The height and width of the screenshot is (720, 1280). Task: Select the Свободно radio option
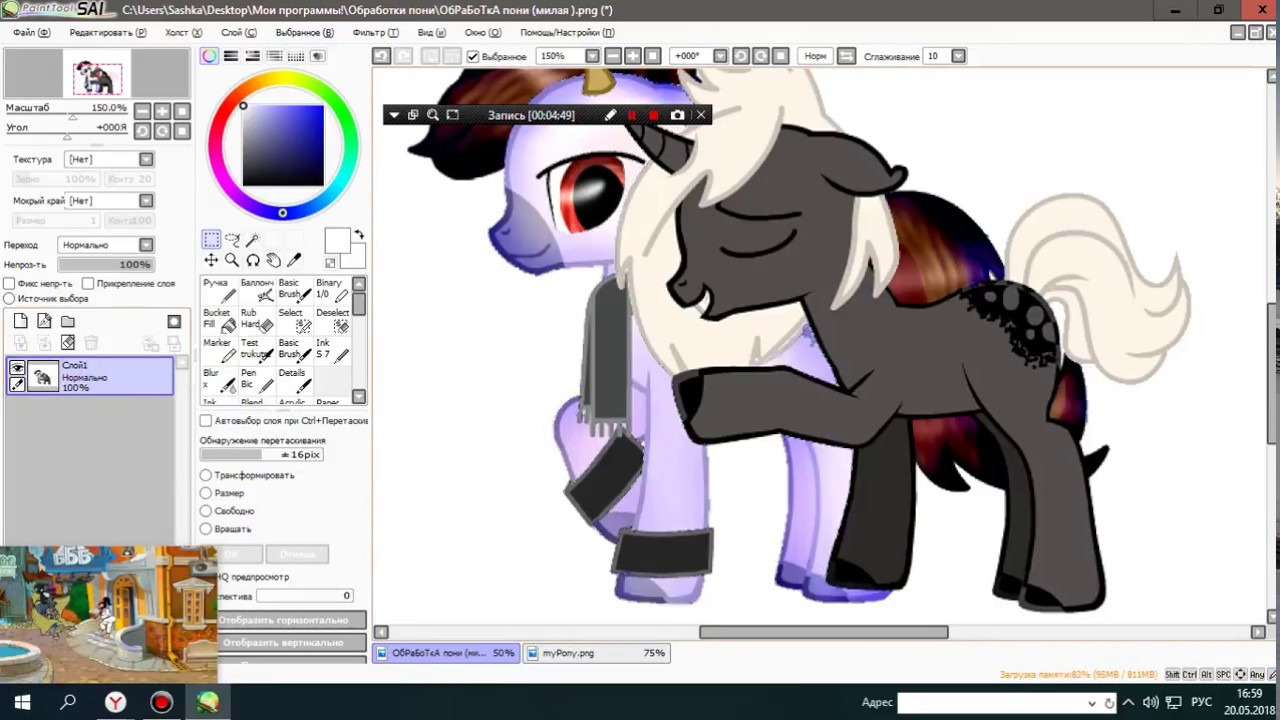coord(206,511)
